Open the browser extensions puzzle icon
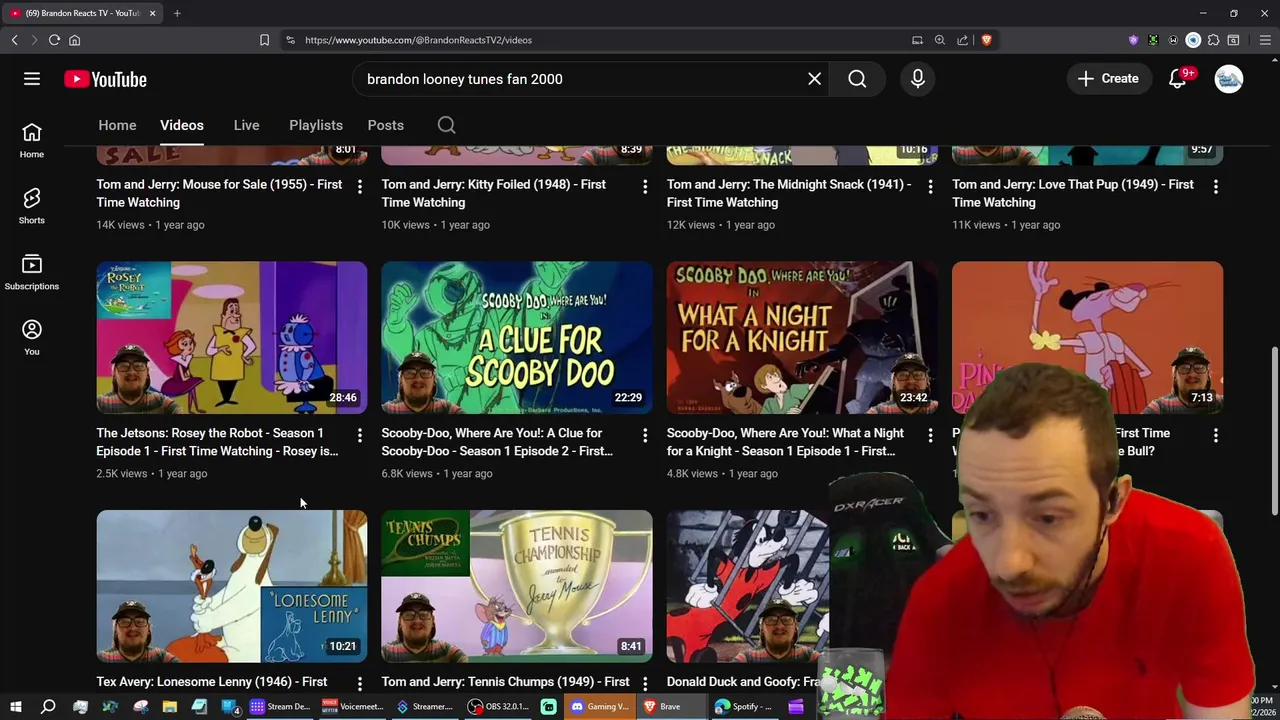The height and width of the screenshot is (720, 1280). [x=1213, y=40]
